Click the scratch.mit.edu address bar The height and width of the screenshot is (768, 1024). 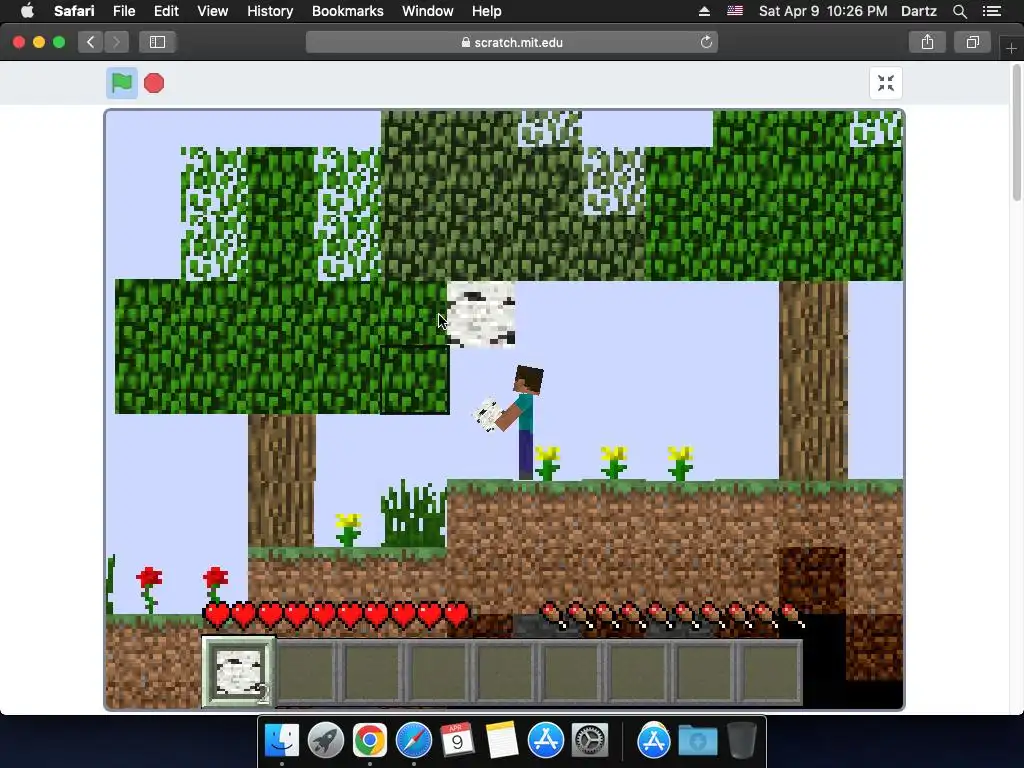[x=512, y=42]
